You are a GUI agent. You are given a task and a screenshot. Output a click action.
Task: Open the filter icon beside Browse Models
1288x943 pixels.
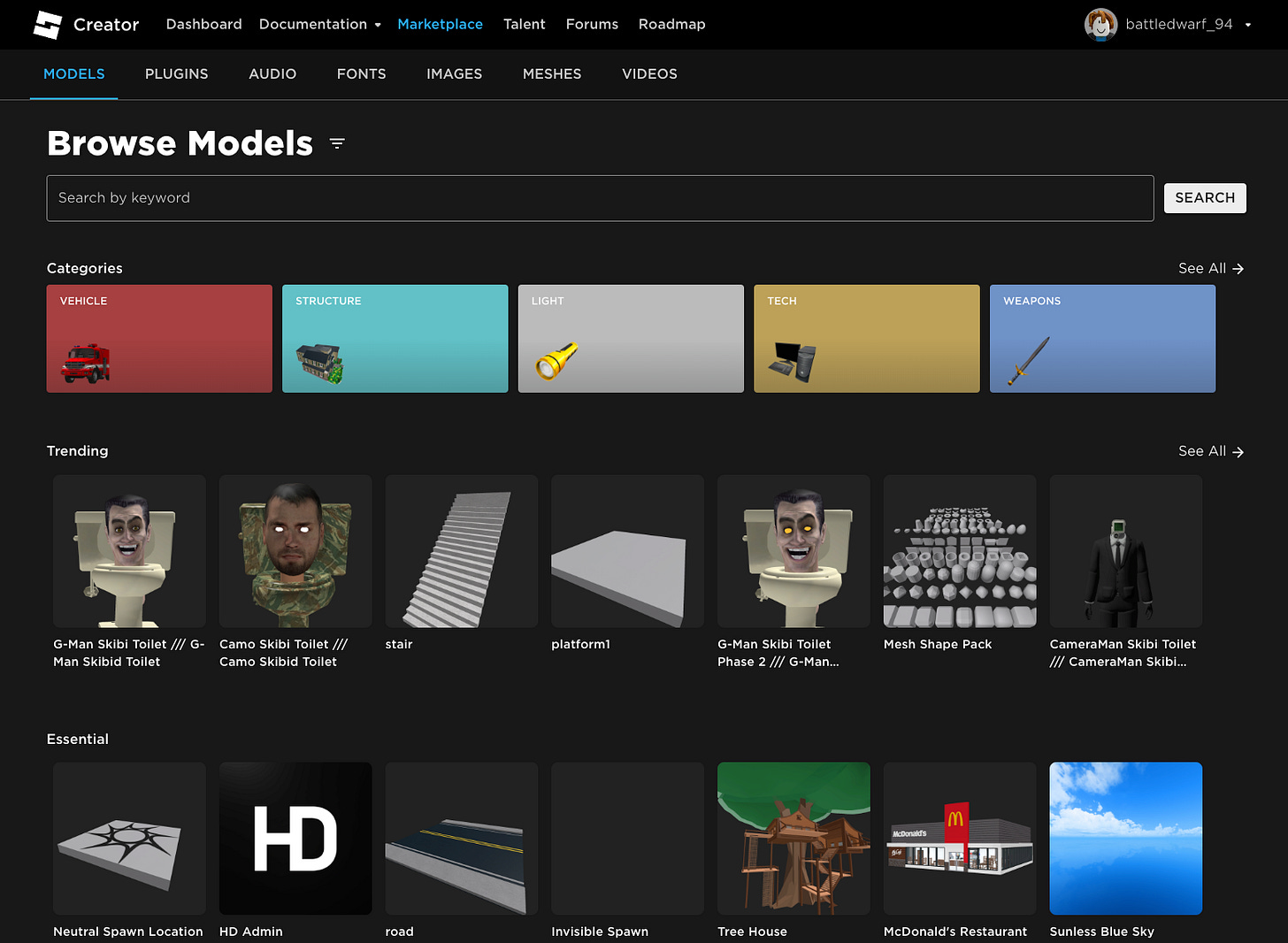click(x=337, y=142)
